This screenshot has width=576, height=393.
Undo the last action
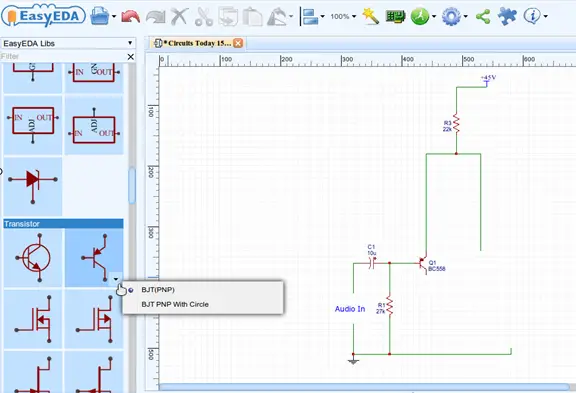click(130, 17)
